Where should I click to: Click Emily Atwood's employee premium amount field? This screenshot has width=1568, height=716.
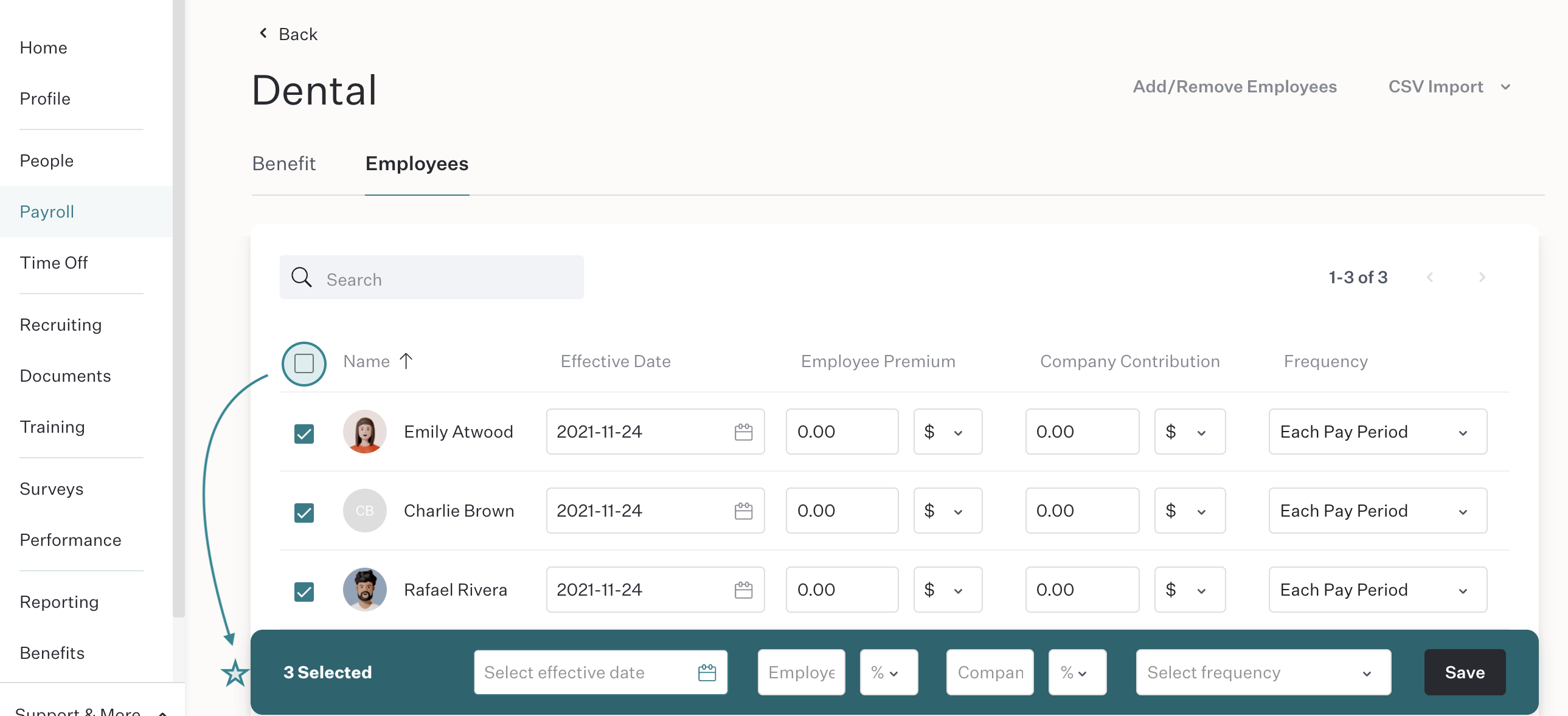[x=842, y=432]
